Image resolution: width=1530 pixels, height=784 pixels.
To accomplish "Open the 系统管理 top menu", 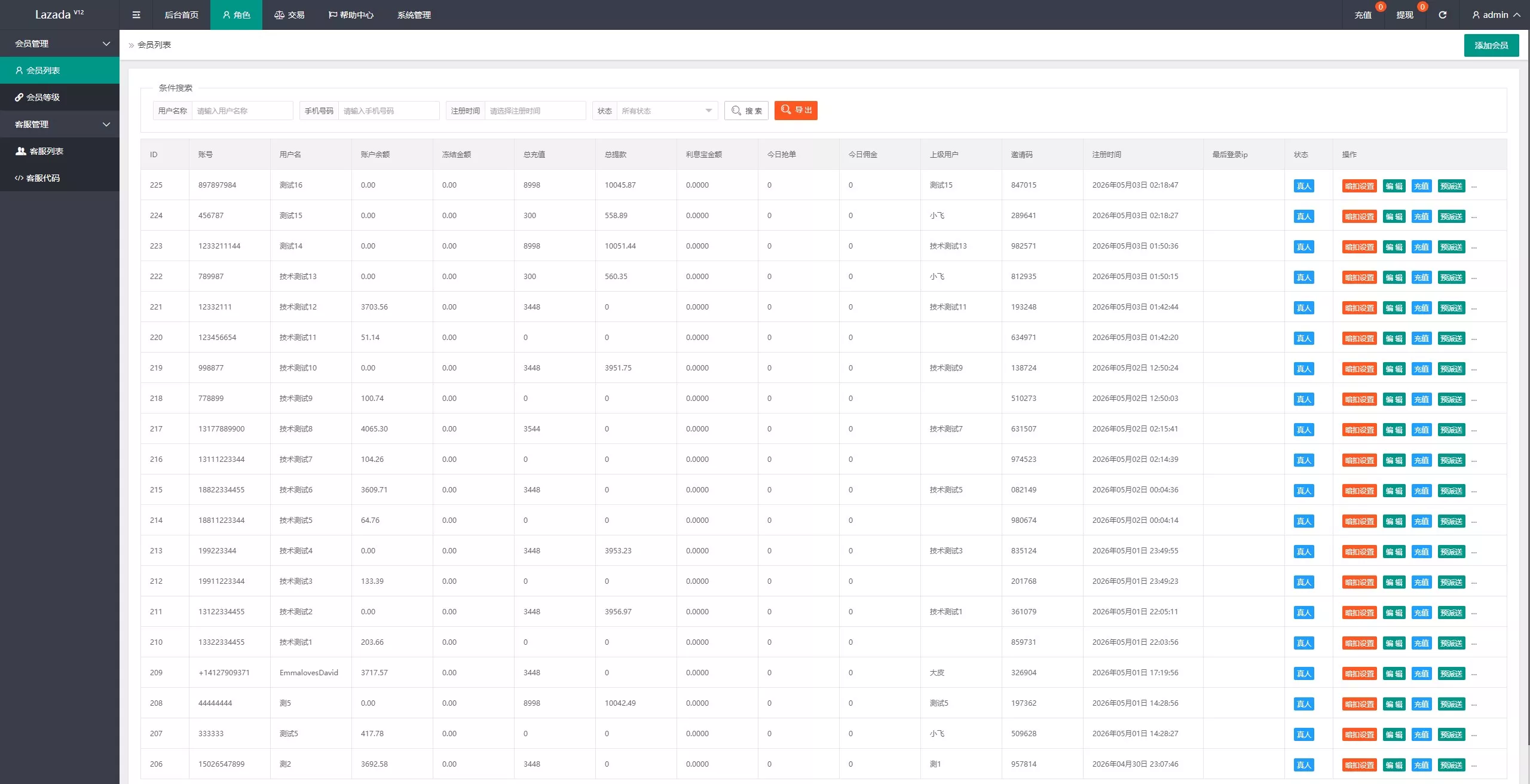I will point(414,15).
